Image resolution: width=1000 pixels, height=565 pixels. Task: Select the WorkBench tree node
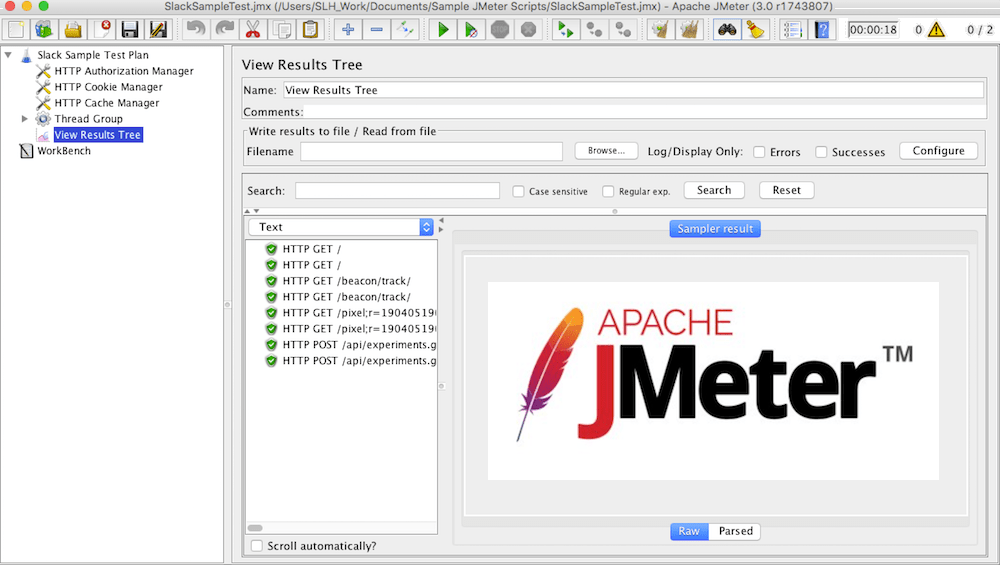click(64, 150)
